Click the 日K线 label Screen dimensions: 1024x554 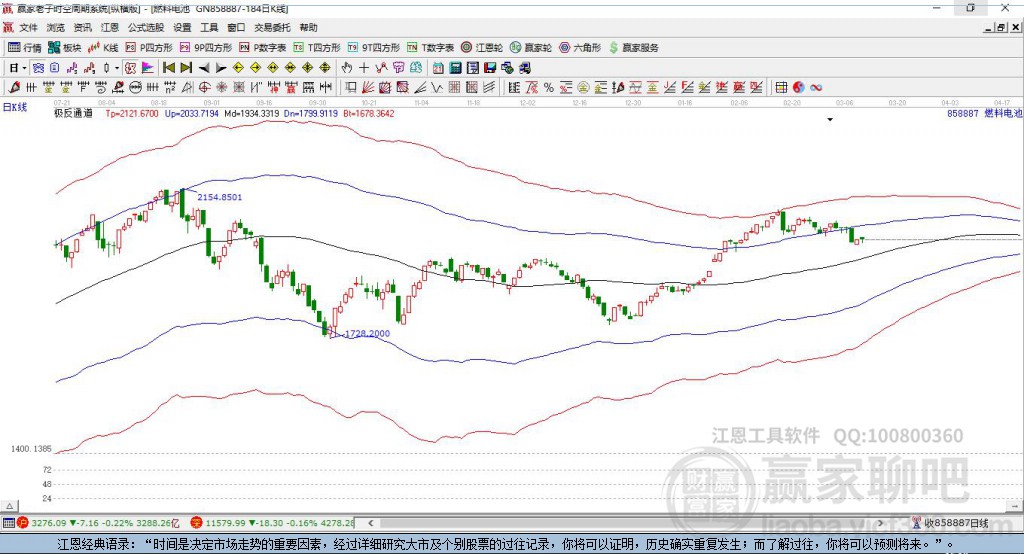(x=15, y=107)
